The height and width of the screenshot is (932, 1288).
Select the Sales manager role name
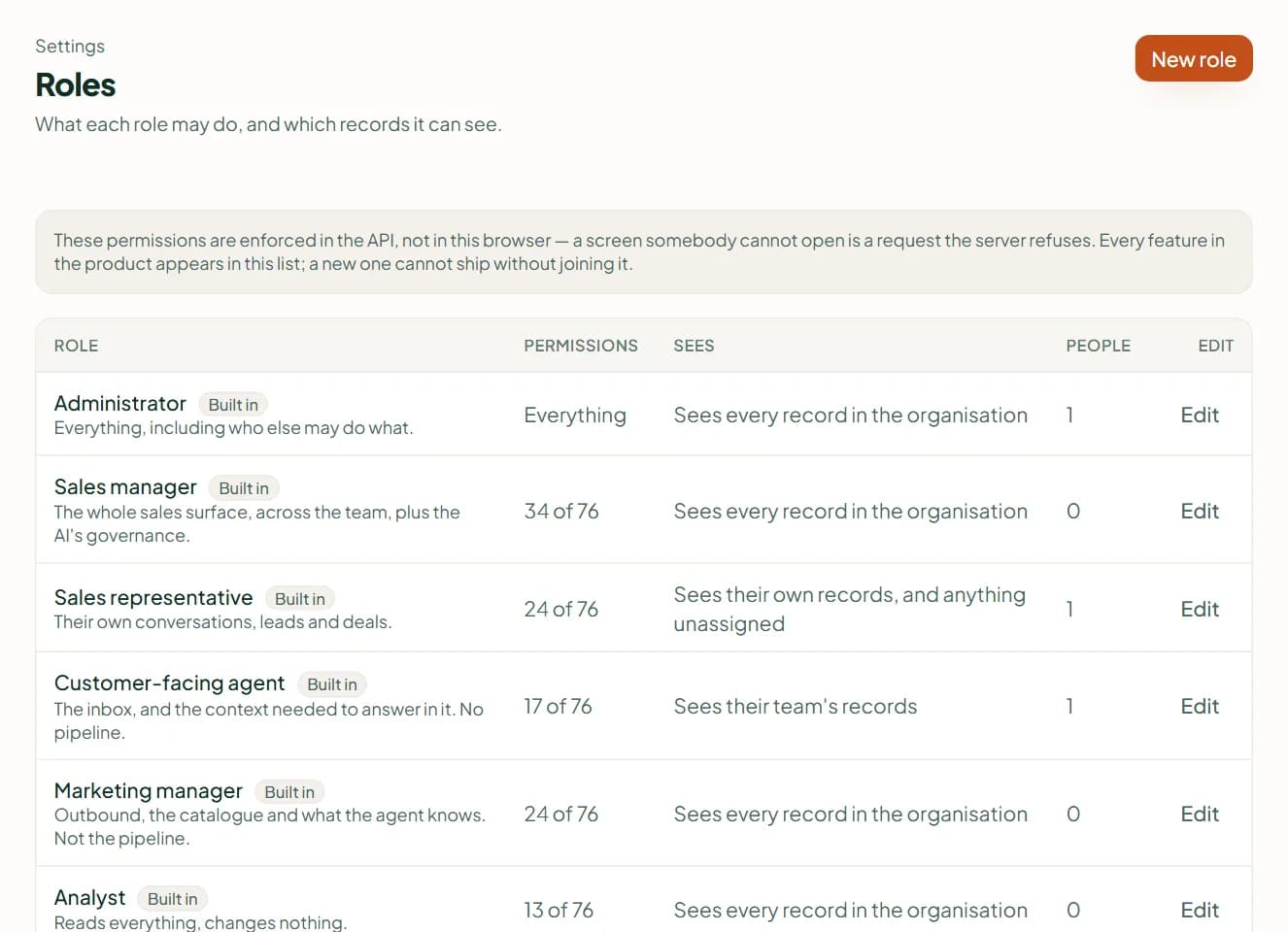(x=125, y=486)
